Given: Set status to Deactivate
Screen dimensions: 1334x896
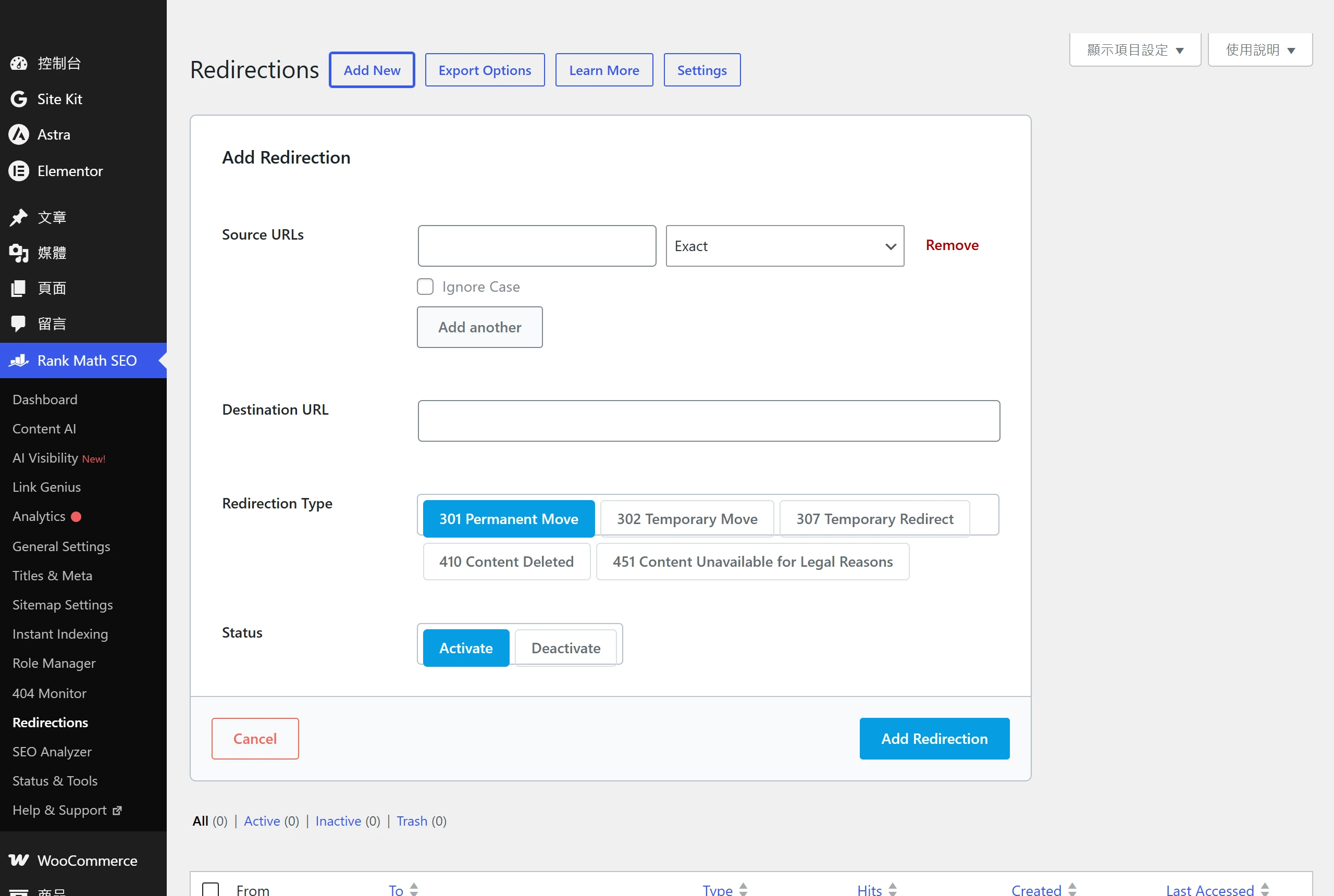Looking at the screenshot, I should pos(566,648).
